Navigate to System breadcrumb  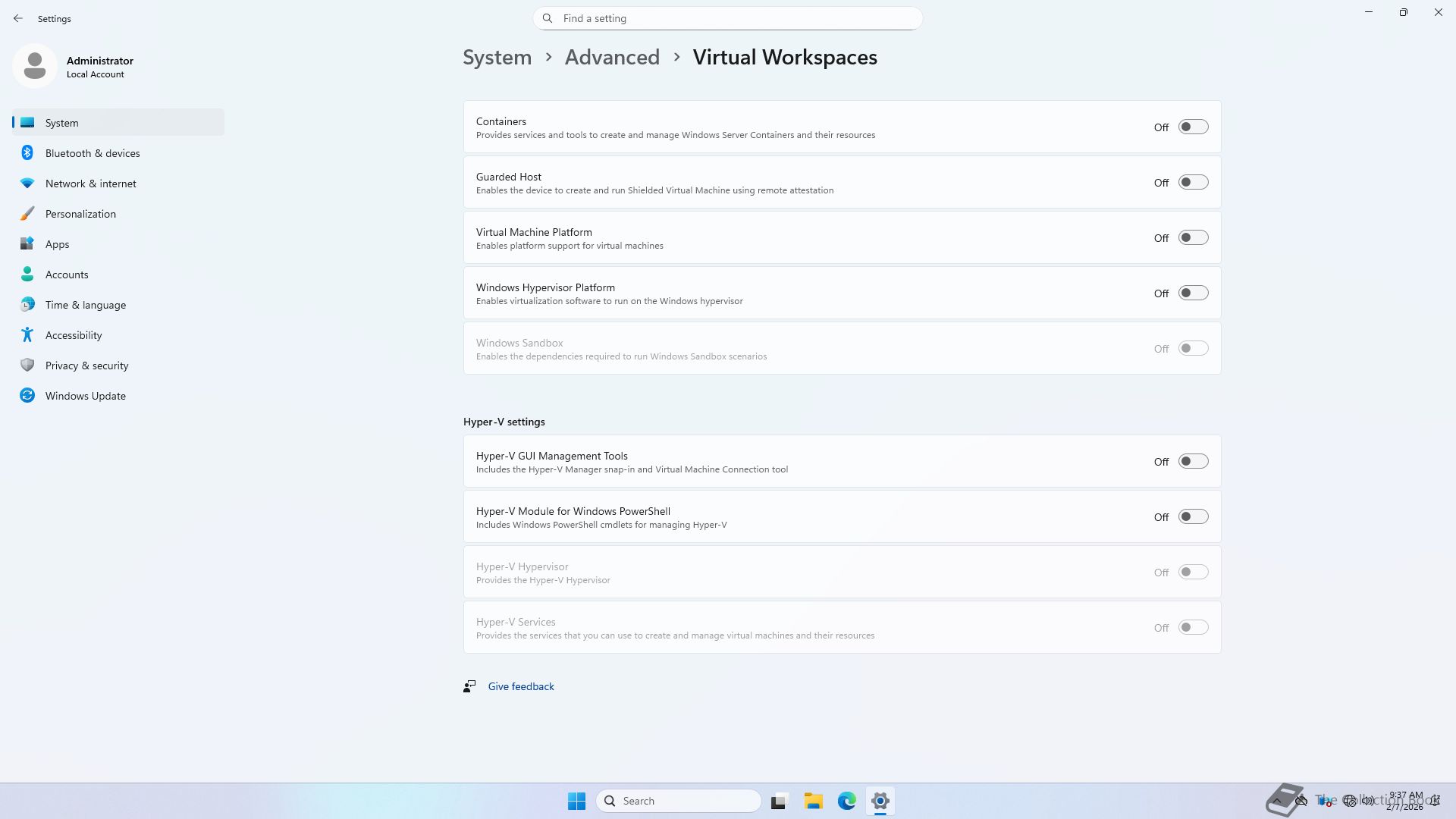[x=497, y=58]
